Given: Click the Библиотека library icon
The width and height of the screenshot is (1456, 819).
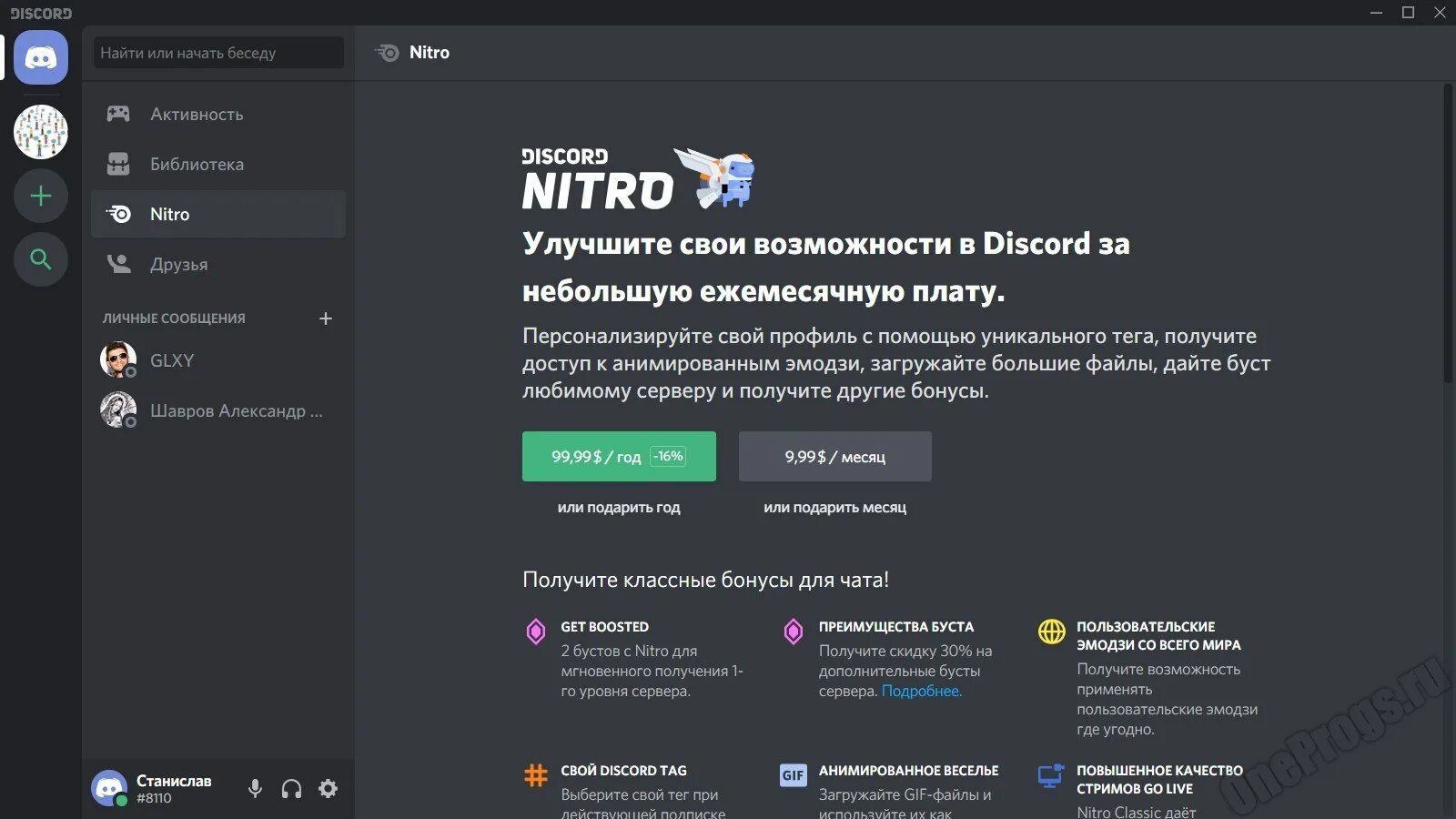Looking at the screenshot, I should (x=118, y=164).
